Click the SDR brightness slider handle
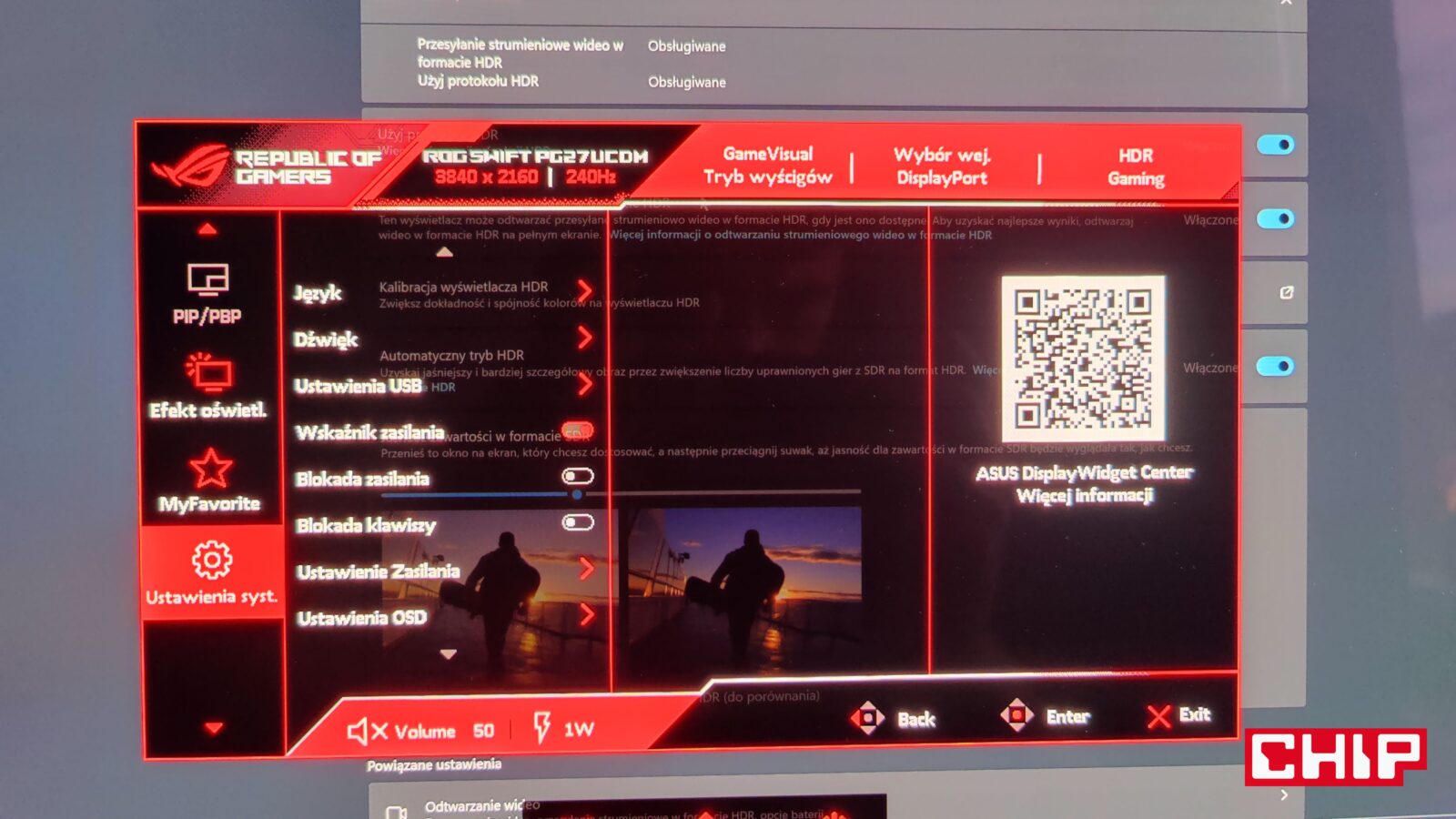Viewport: 1456px width, 819px height. pyautogui.click(x=577, y=494)
